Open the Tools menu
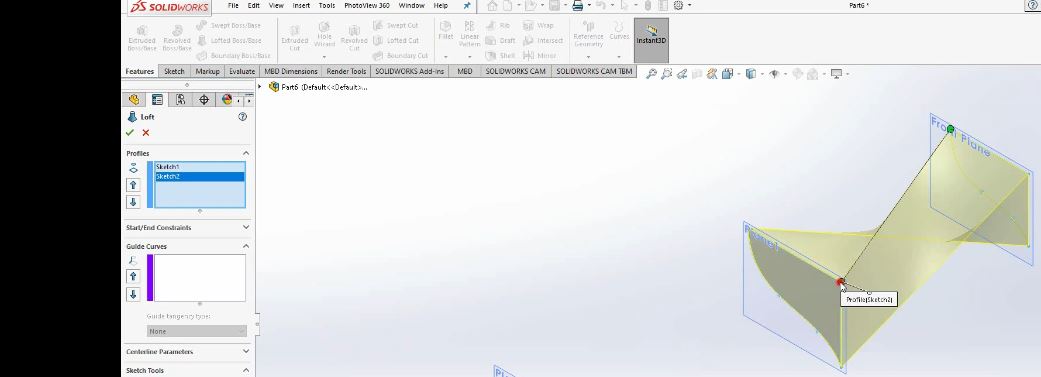1041x377 pixels. tap(327, 5)
